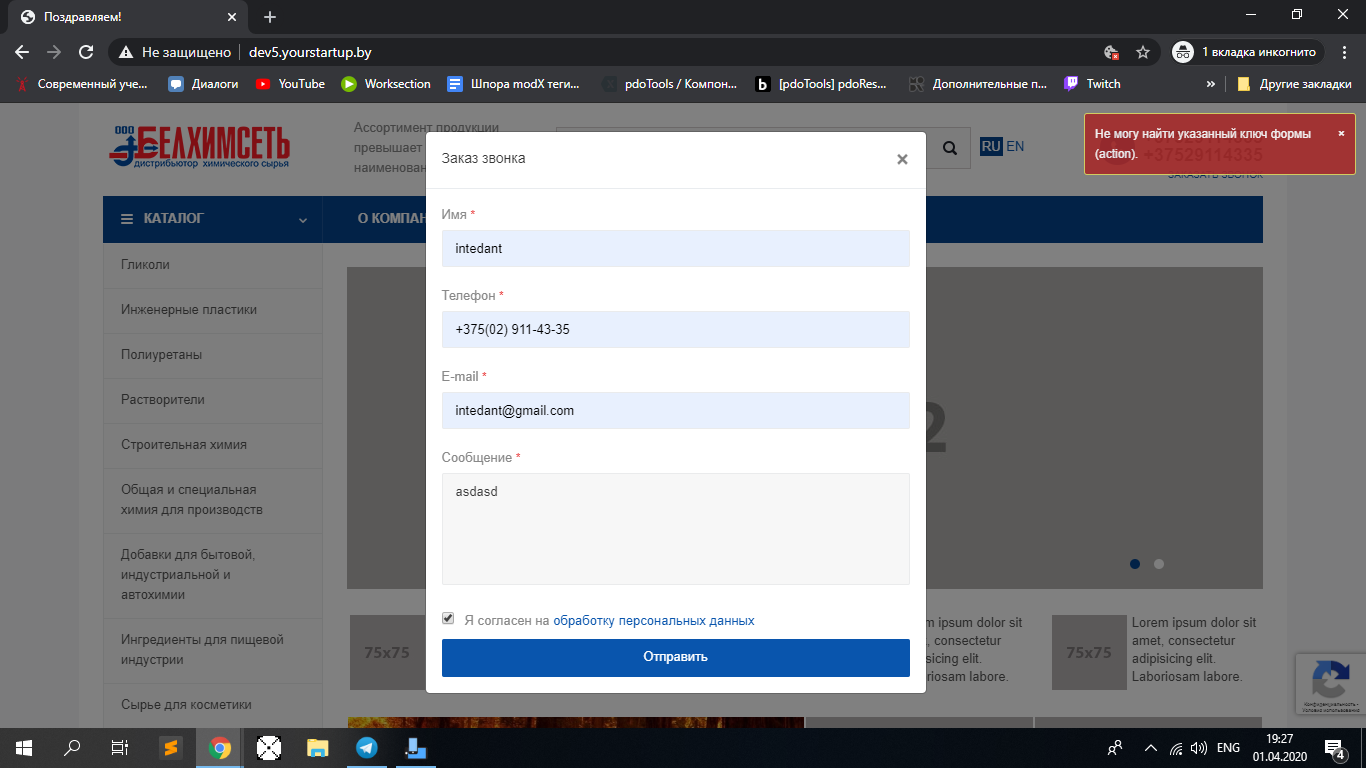Submit the form with "Отправить"
Screen dimensions: 1366x768
click(x=676, y=657)
